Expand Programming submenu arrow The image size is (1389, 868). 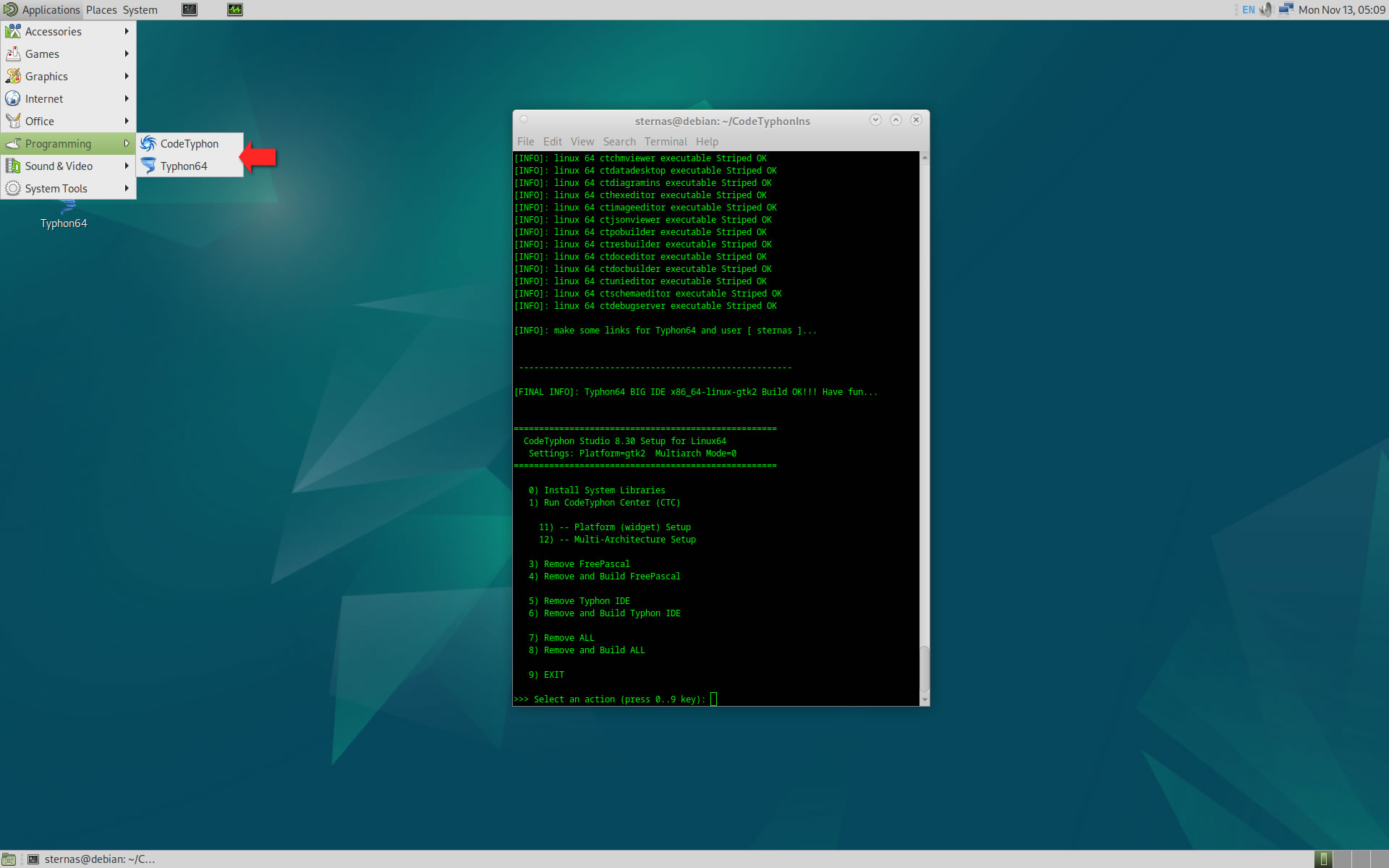pyautogui.click(x=127, y=144)
